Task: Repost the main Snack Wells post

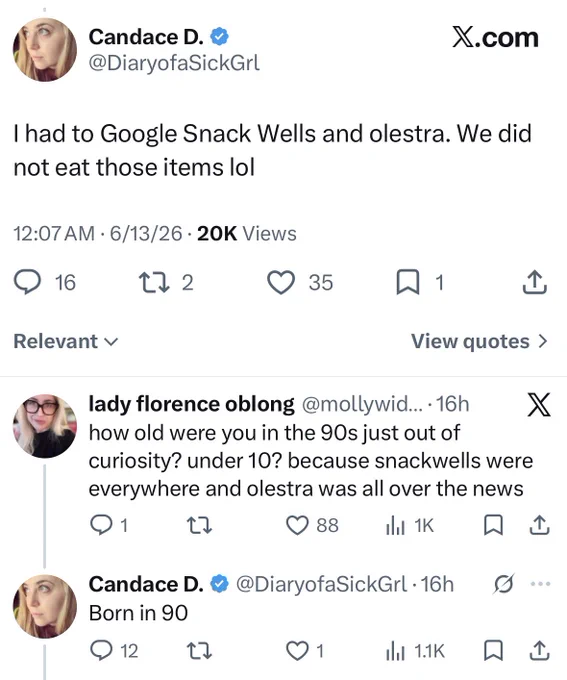Action: coord(153,282)
